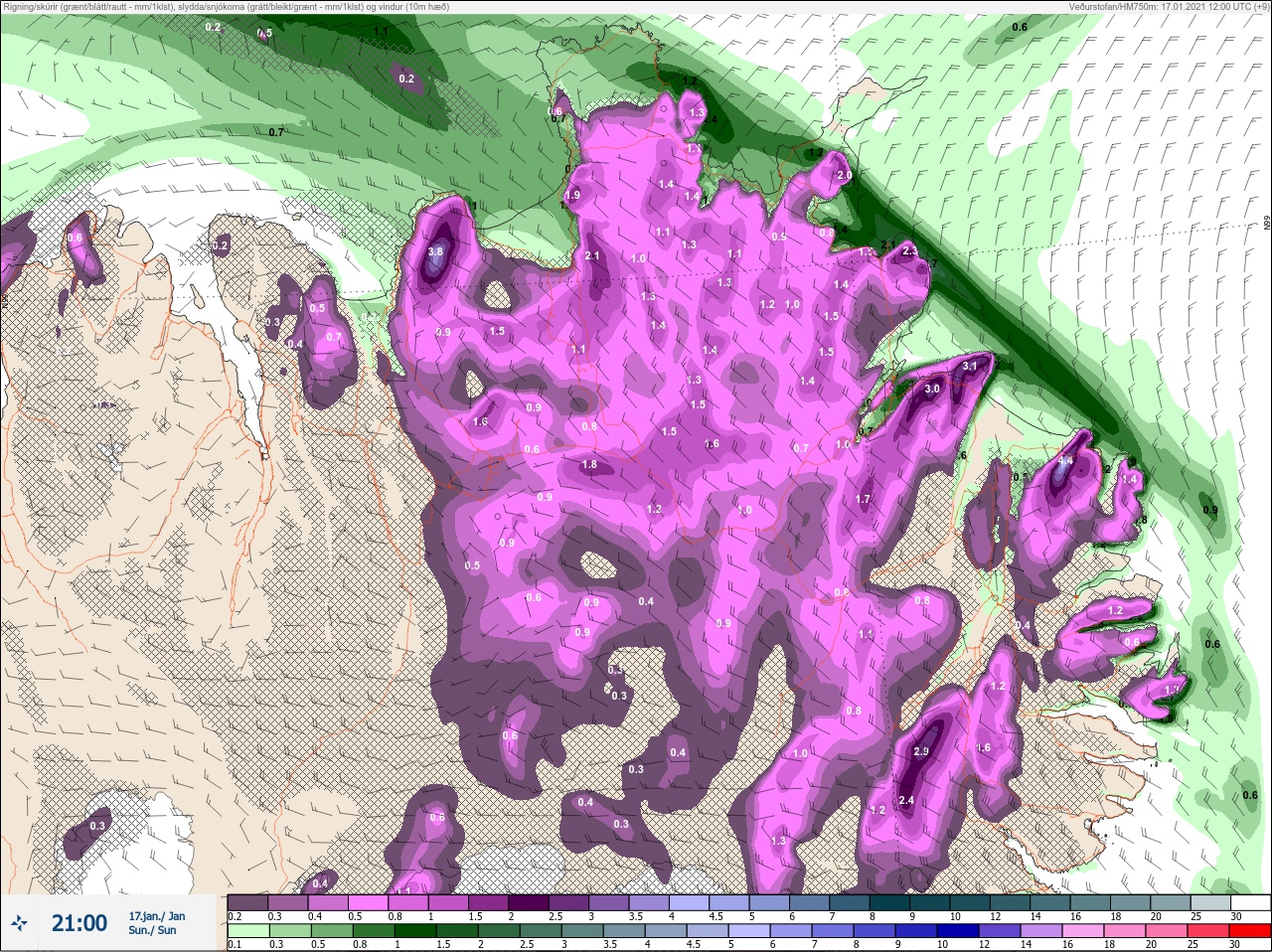1272x952 pixels.
Task: Click the 2.4 precipitation value on the map
Action: tap(906, 800)
